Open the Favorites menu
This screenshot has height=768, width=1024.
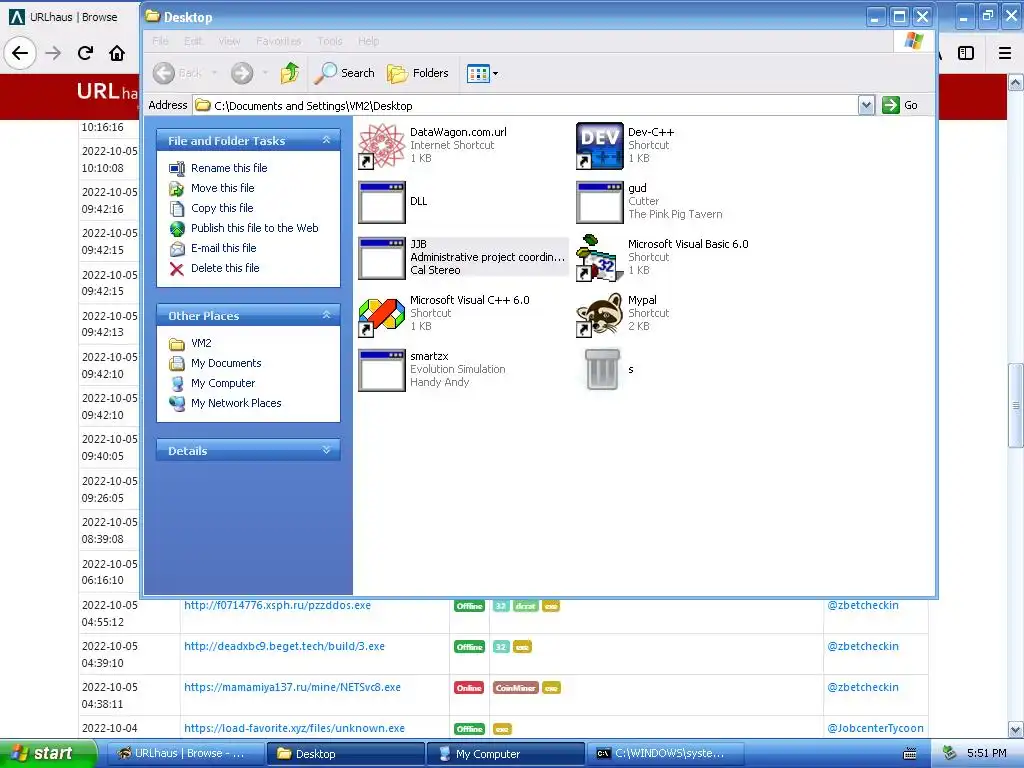279,41
